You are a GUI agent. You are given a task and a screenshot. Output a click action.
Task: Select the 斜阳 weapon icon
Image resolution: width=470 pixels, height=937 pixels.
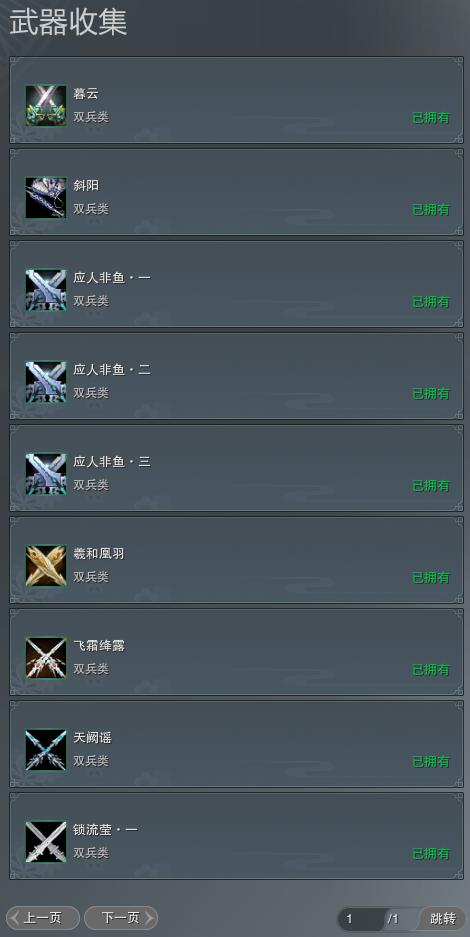(46, 197)
